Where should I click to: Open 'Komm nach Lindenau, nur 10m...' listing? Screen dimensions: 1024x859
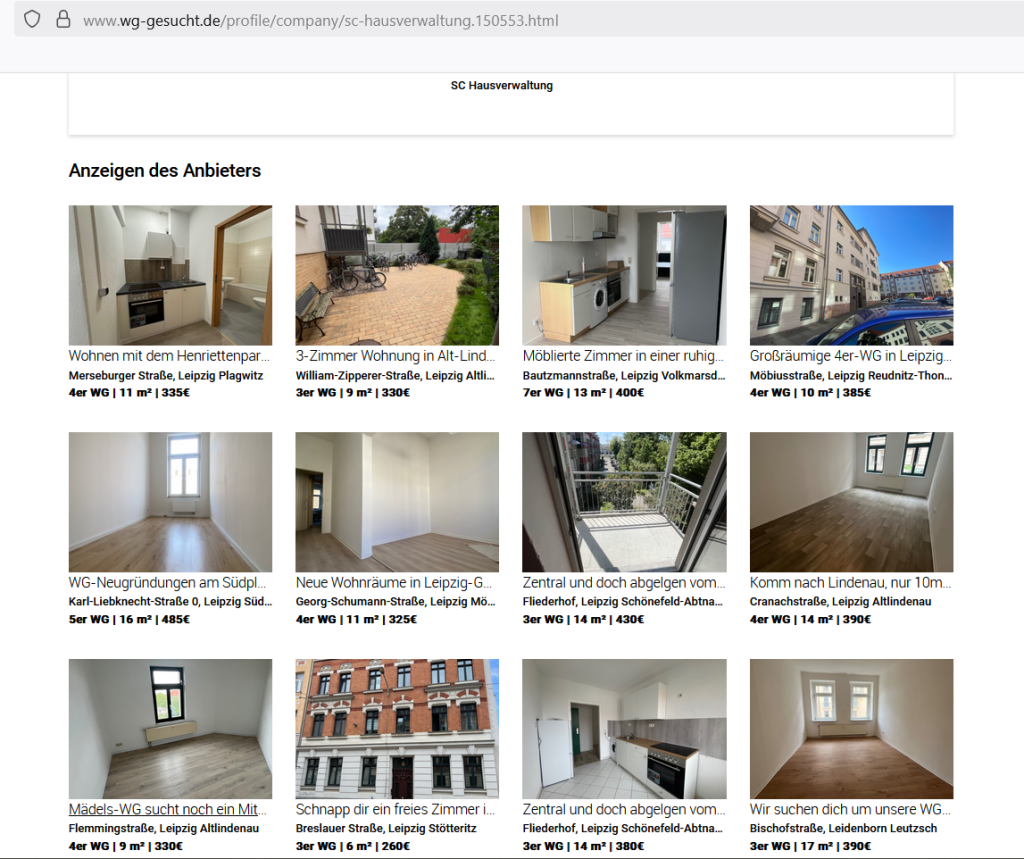(850, 582)
